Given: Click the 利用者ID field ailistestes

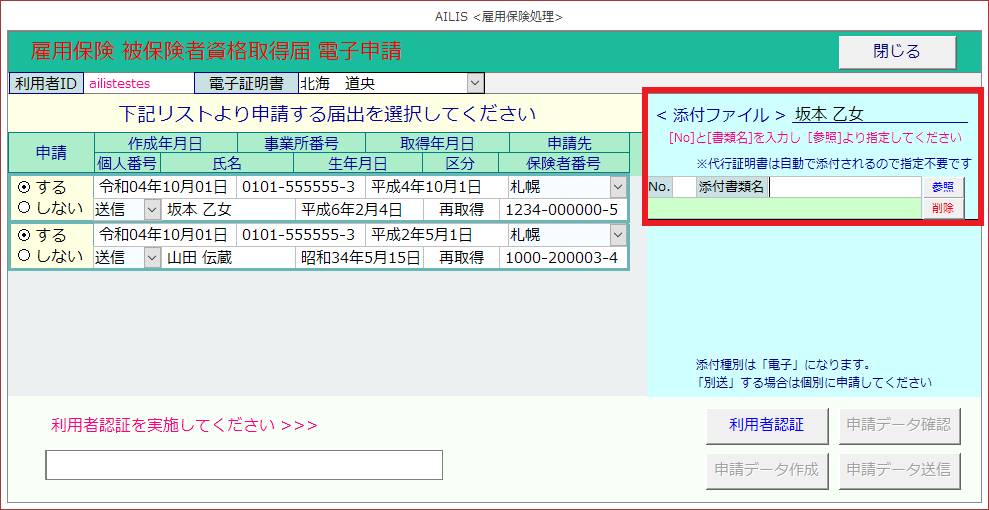Looking at the screenshot, I should coord(136,83).
